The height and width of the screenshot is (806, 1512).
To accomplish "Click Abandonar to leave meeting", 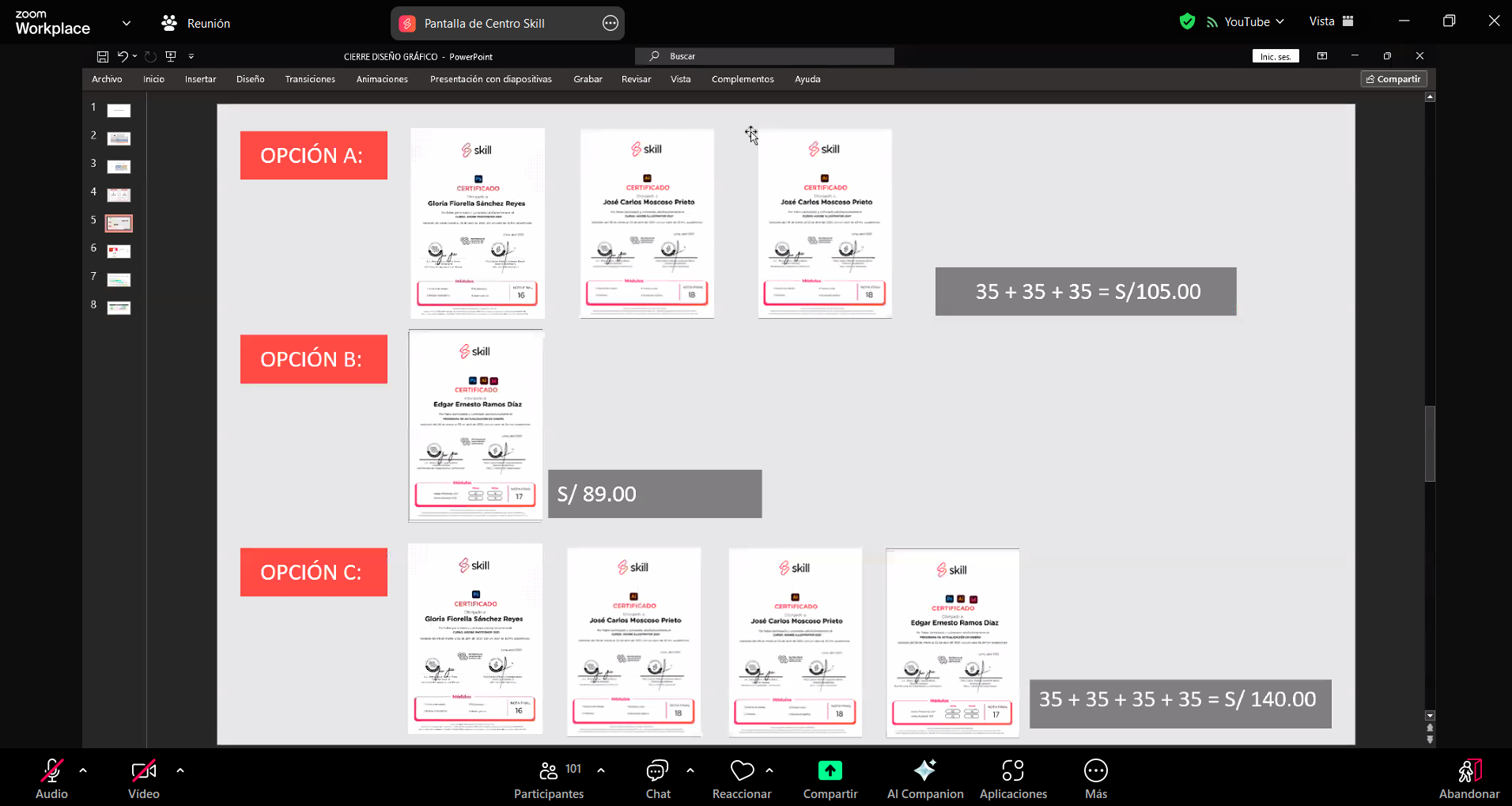I will [x=1469, y=771].
